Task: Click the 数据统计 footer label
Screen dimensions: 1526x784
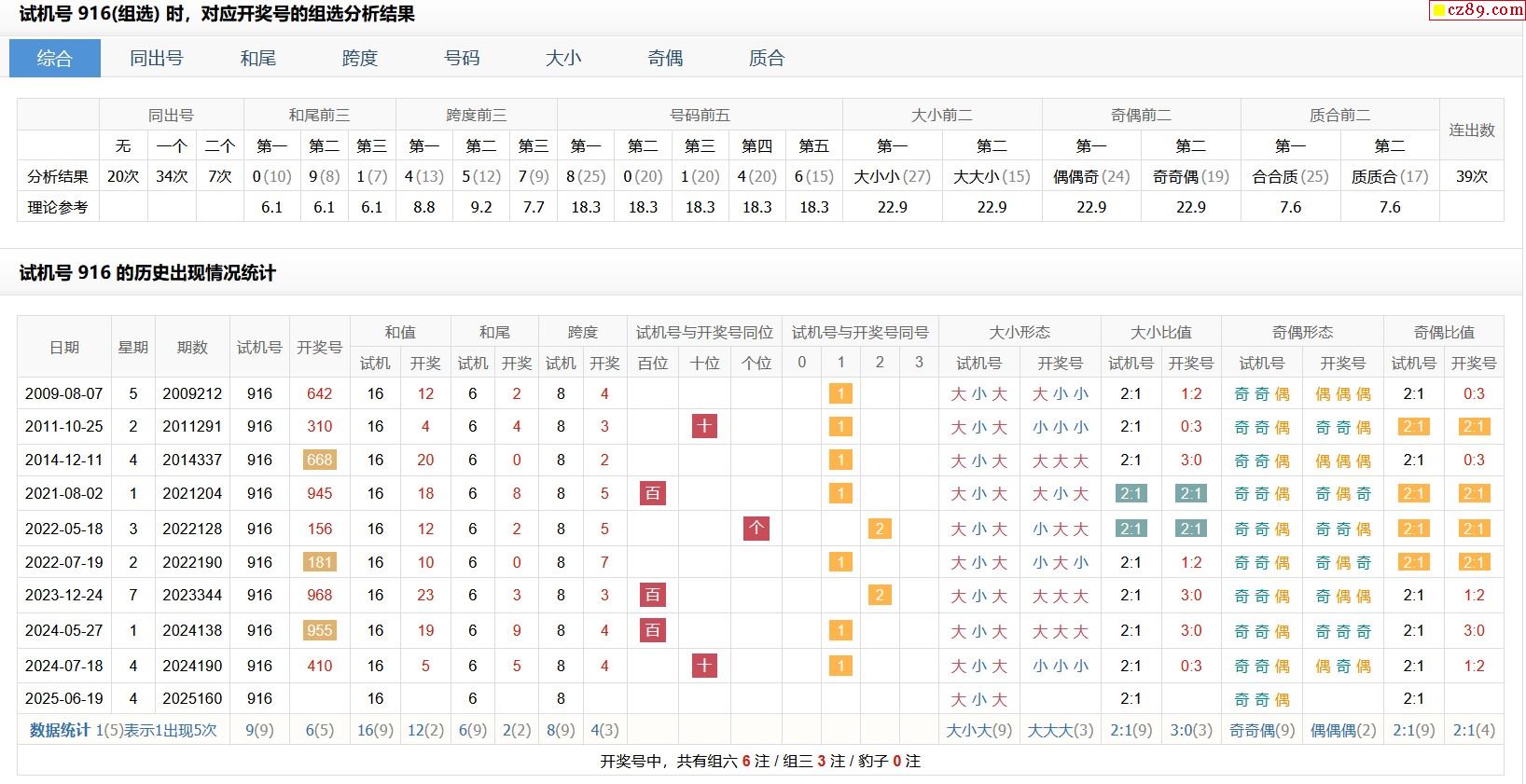Action: [x=60, y=730]
